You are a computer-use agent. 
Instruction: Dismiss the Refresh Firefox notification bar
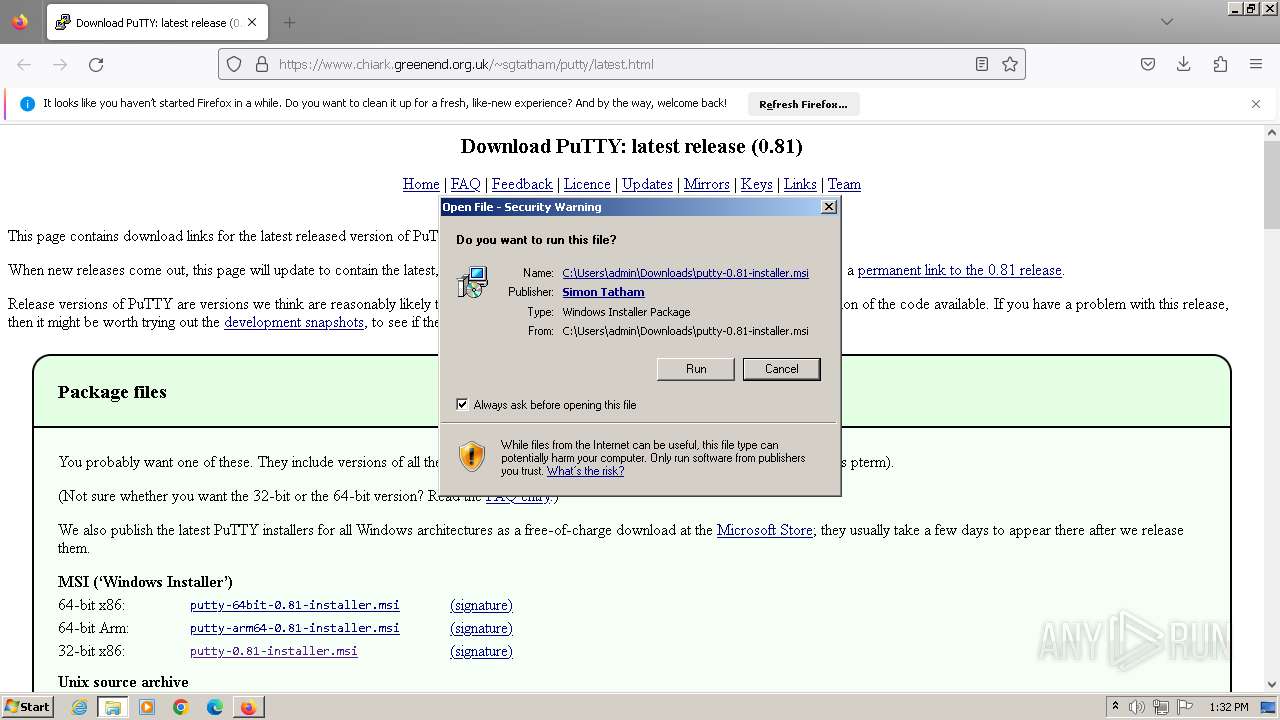tap(1256, 104)
